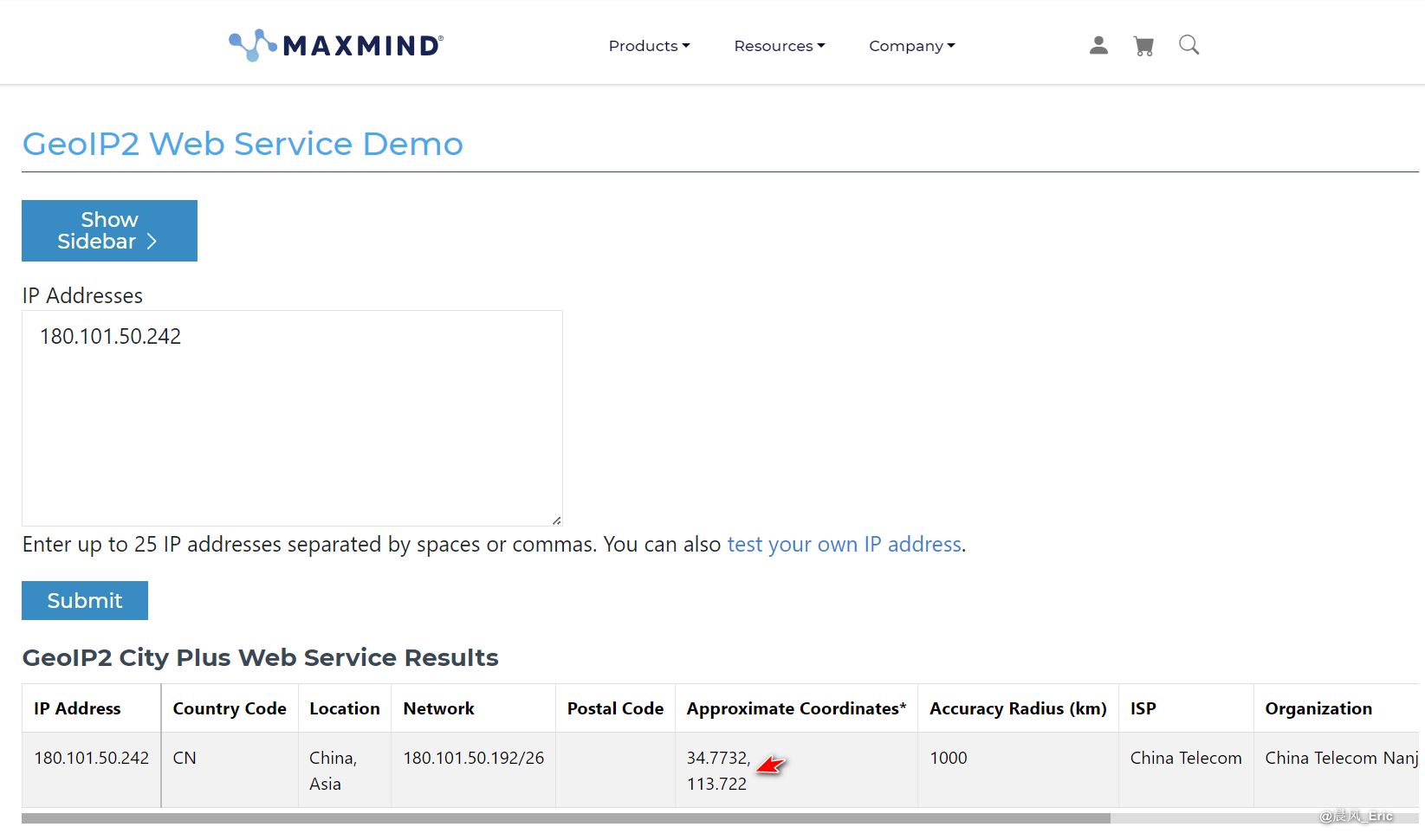Click the IP Addresses field label
This screenshot has width=1425, height=840.
click(82, 295)
